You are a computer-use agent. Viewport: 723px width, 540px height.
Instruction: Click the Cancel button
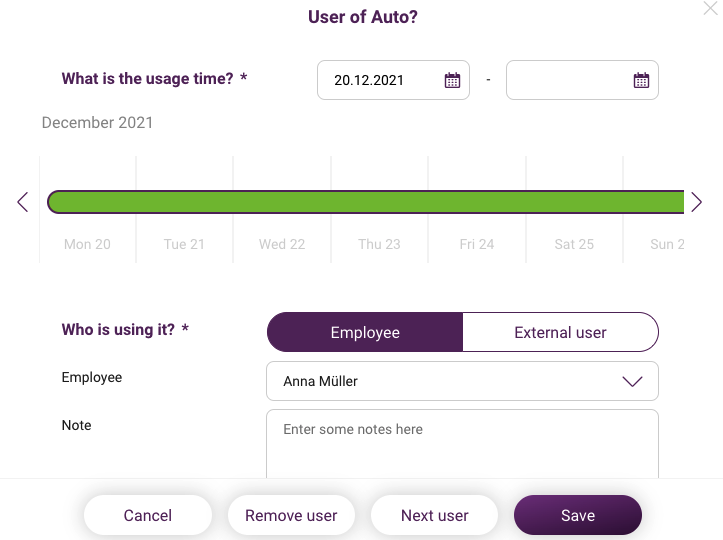148,515
